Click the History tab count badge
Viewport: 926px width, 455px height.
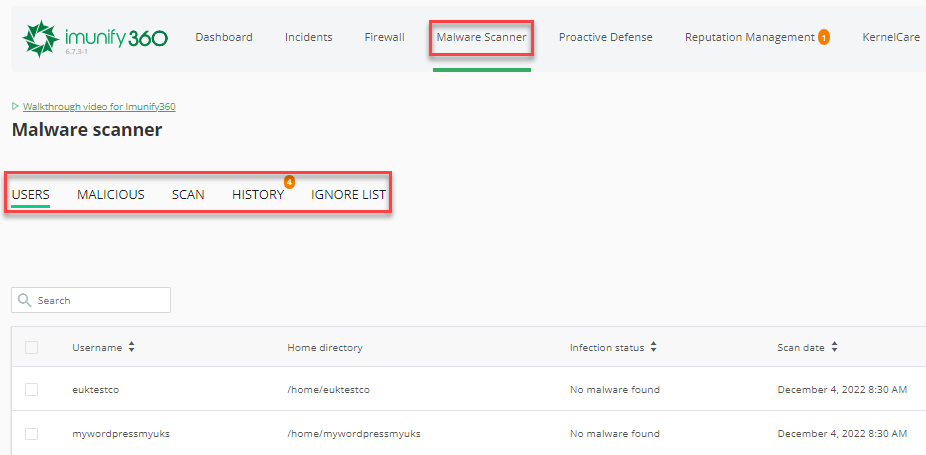(289, 182)
